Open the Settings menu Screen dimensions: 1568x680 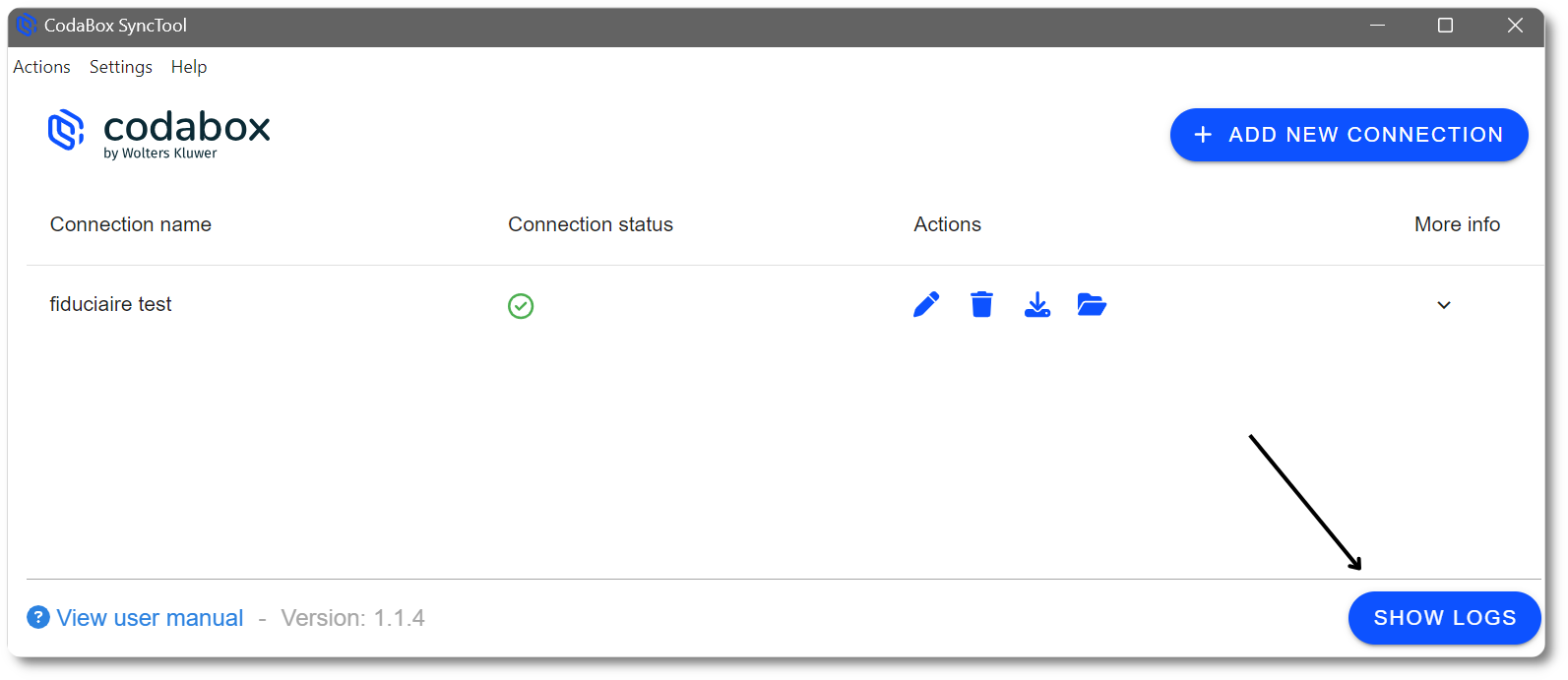pyautogui.click(x=121, y=67)
